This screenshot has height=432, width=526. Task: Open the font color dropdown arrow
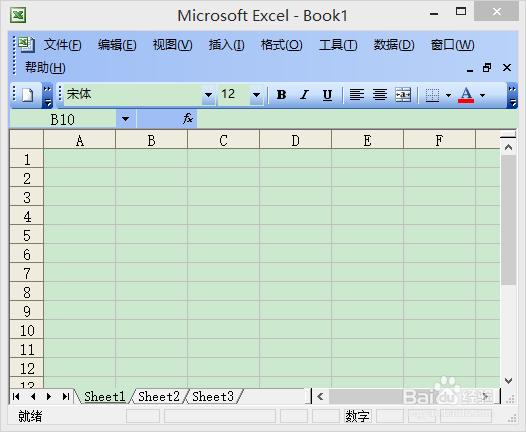pos(482,95)
